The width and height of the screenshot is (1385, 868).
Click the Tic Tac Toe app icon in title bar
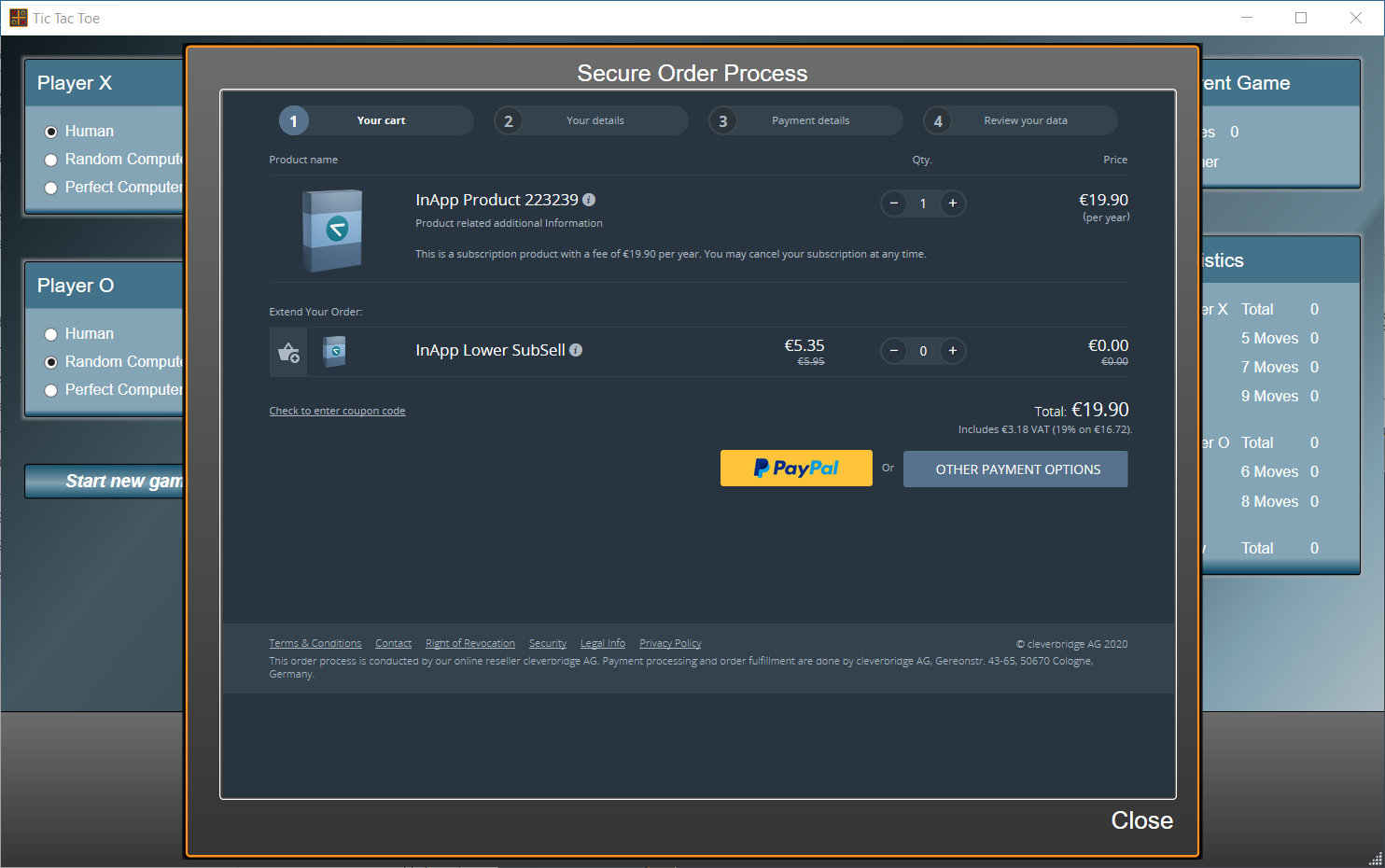(x=19, y=18)
